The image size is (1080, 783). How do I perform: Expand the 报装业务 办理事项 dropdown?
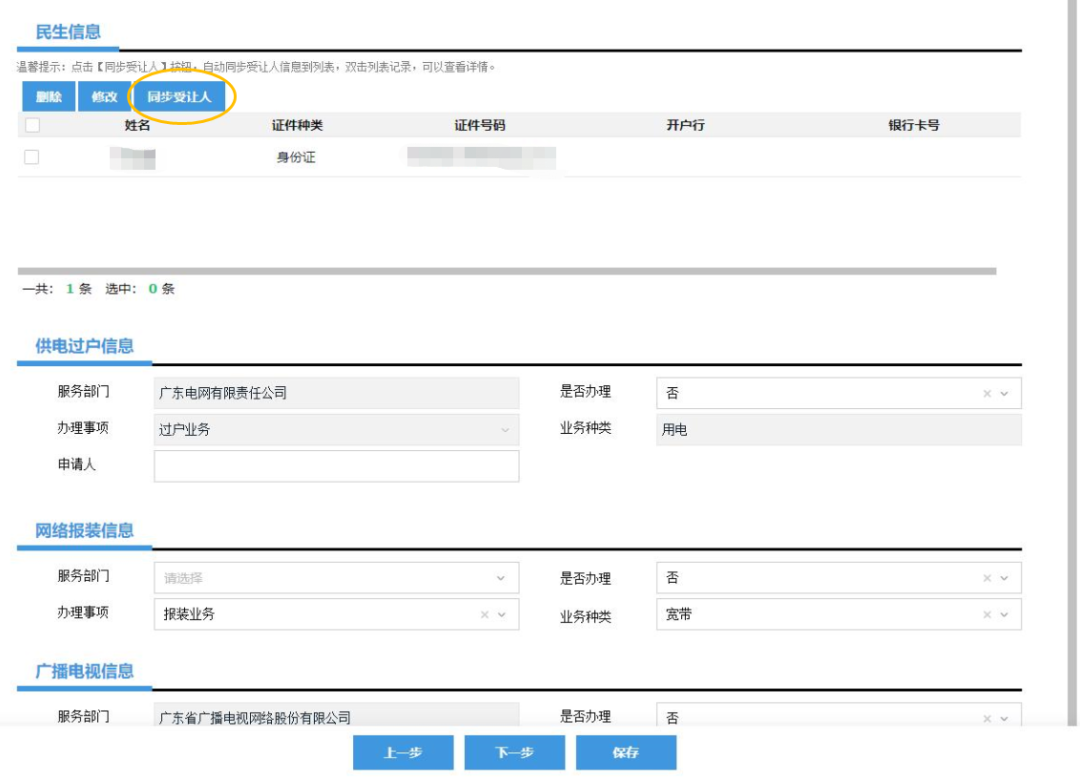[502, 615]
